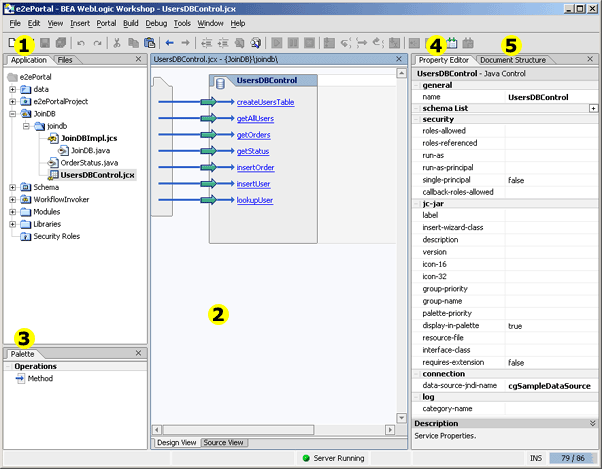Image resolution: width=602 pixels, height=470 pixels.
Task: Switch to the Source View tab
Action: [x=223, y=443]
